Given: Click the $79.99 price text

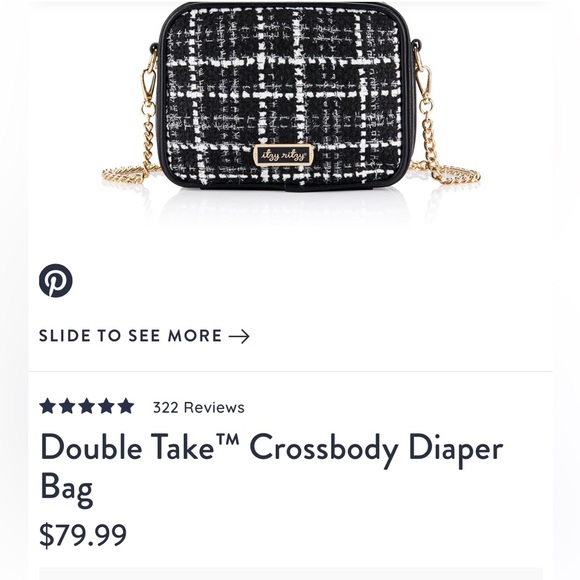Looking at the screenshot, I should (x=83, y=535).
